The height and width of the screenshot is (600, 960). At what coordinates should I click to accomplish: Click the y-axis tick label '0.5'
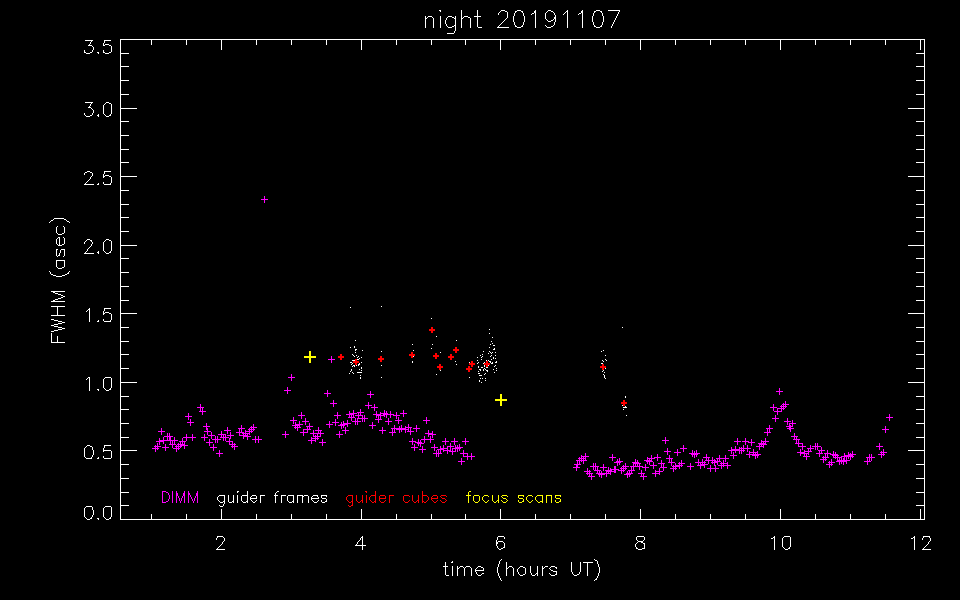coord(98,451)
